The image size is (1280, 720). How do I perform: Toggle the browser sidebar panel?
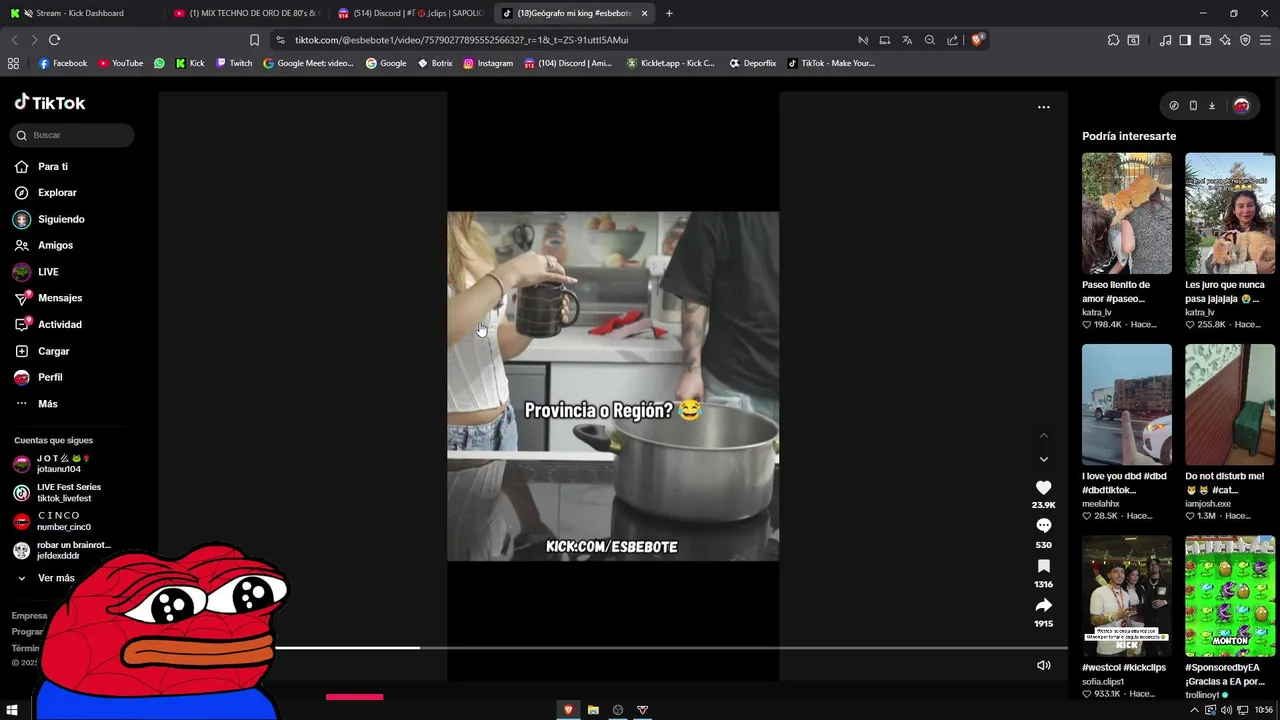point(1185,40)
